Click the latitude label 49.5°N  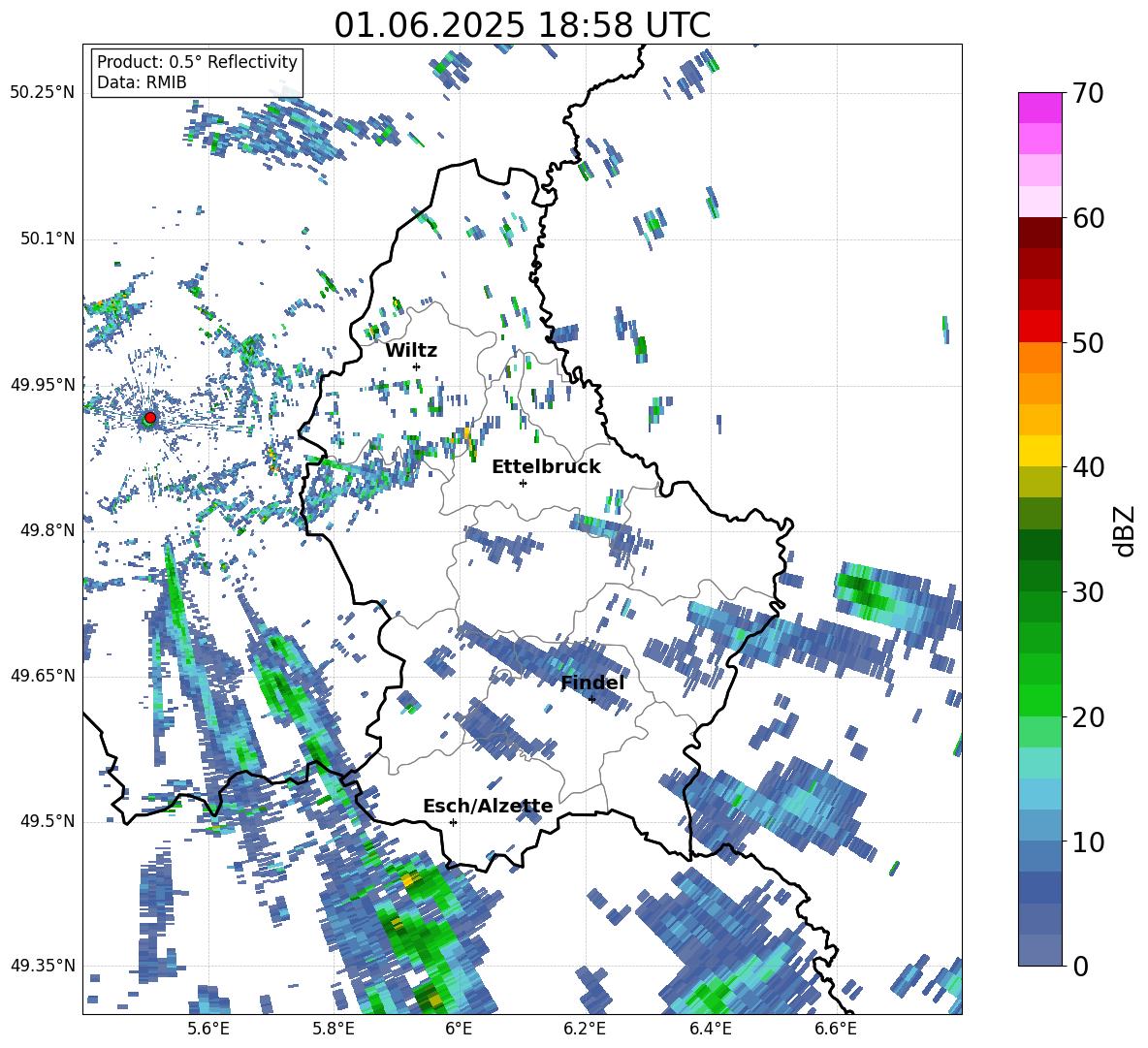[x=48, y=821]
